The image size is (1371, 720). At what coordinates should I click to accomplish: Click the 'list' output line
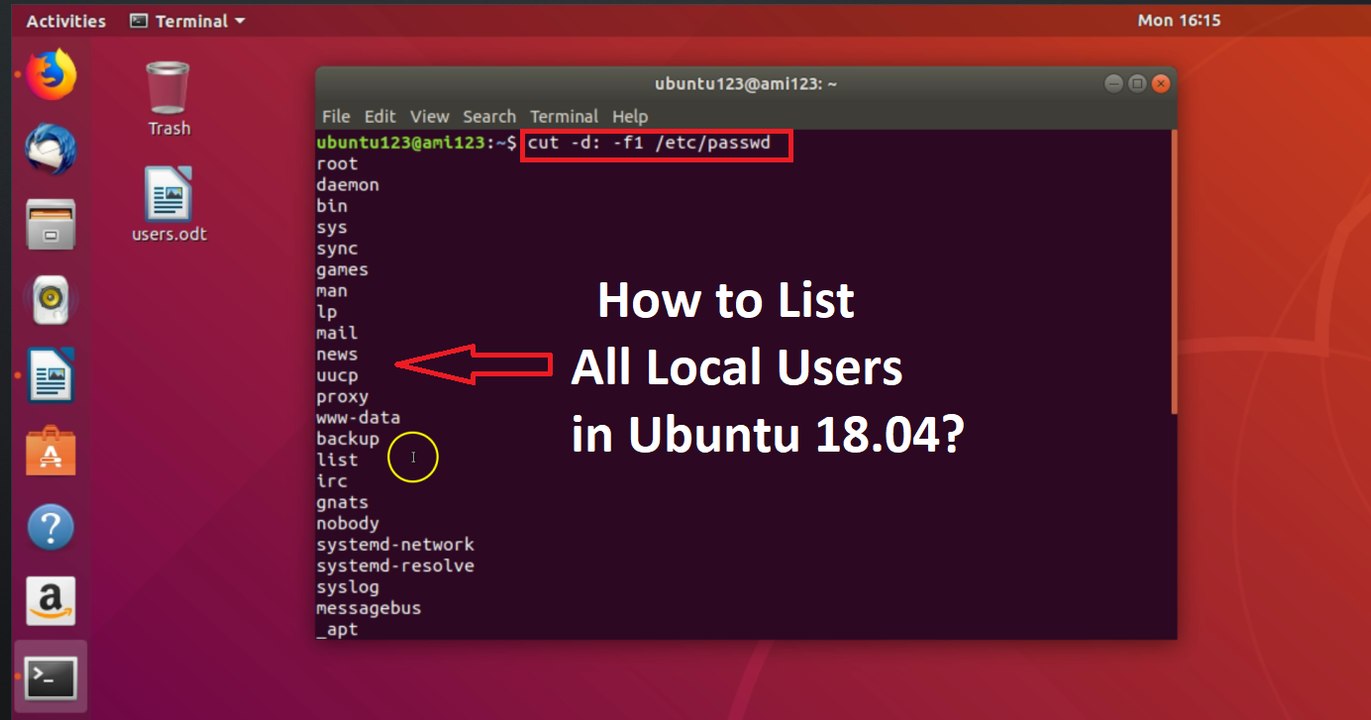[x=337, y=460]
